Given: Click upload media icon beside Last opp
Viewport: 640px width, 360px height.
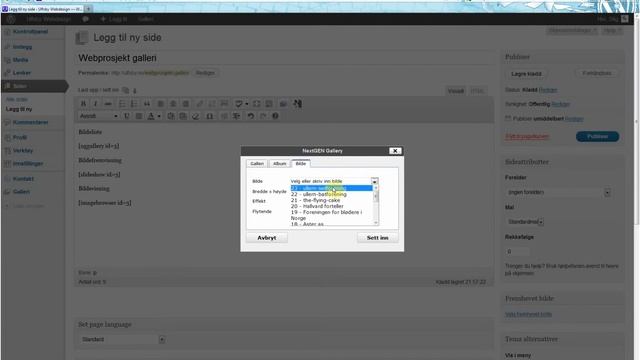Looking at the screenshot, I should (x=126, y=90).
